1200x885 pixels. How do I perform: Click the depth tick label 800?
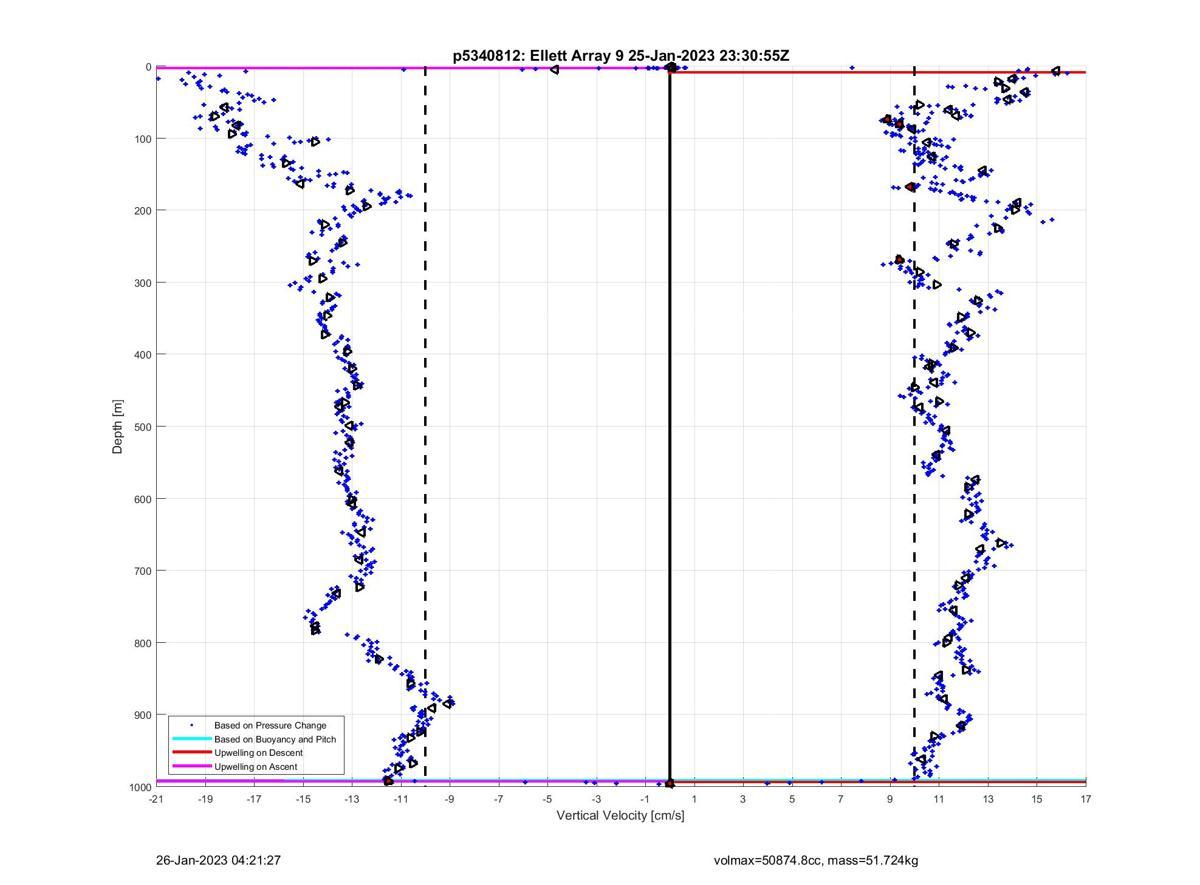142,643
